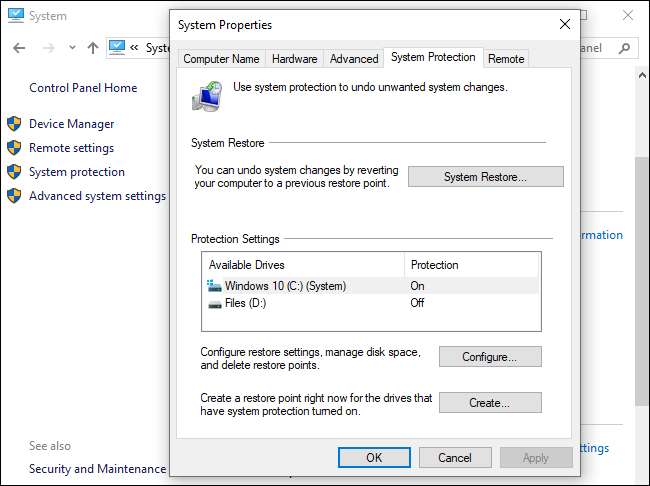This screenshot has height=486, width=650.
Task: Click the up arrow navigation button
Action: pos(93,48)
